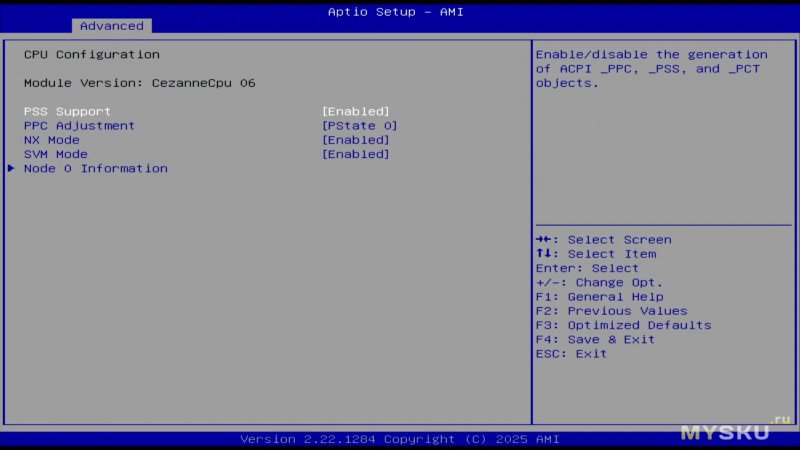Viewport: 800px width, 450px height.
Task: Select the PSS Support setting
Action: (x=67, y=111)
